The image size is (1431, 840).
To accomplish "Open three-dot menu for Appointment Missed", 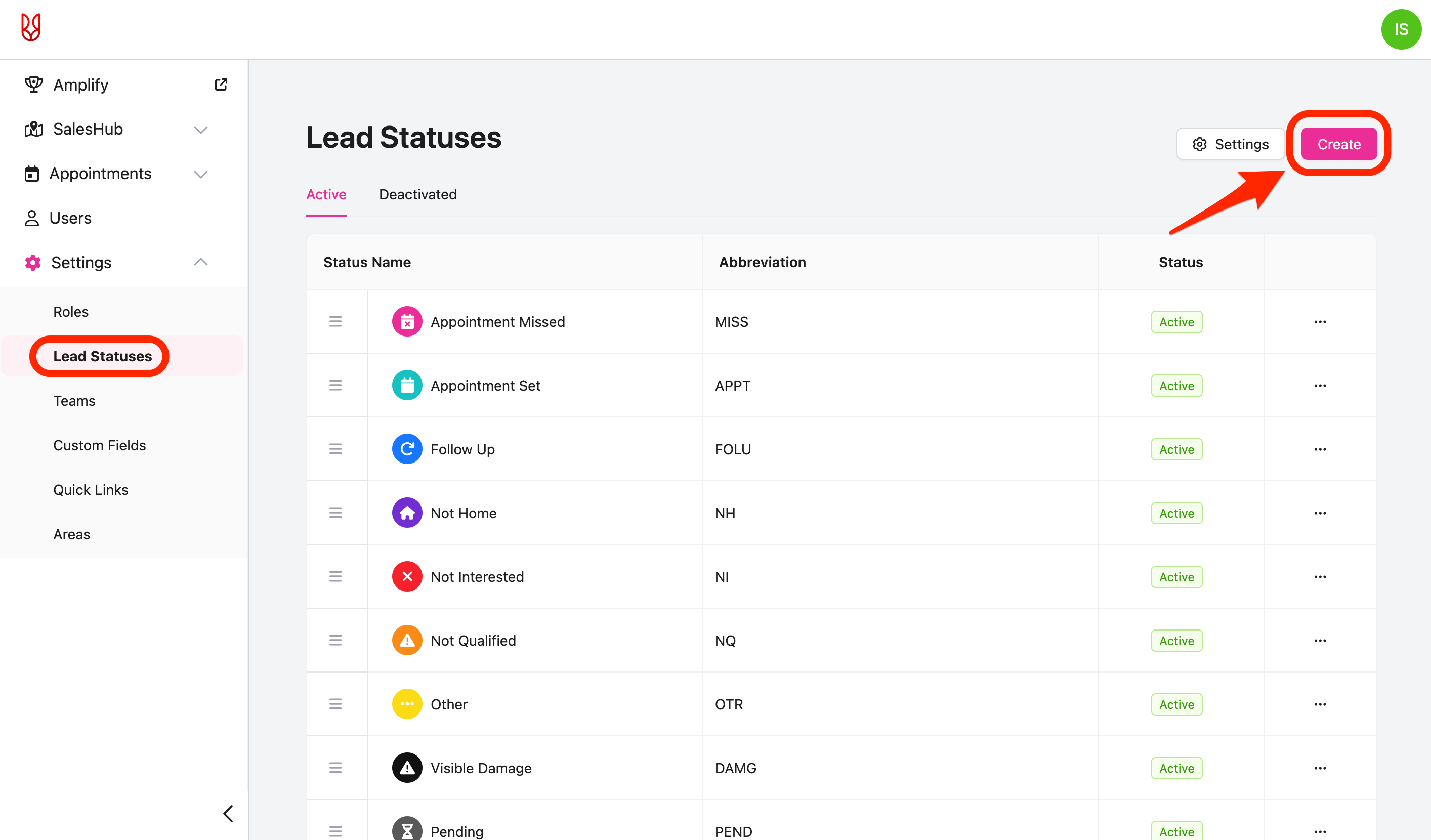I will click(x=1320, y=322).
